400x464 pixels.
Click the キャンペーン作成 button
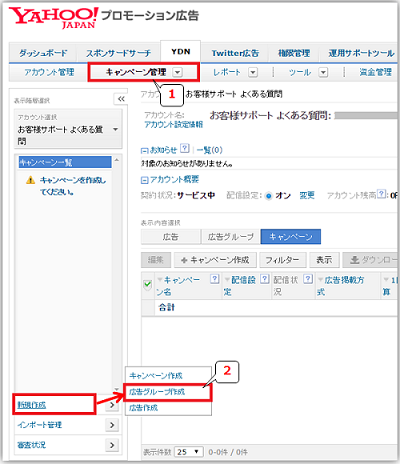tap(215, 260)
